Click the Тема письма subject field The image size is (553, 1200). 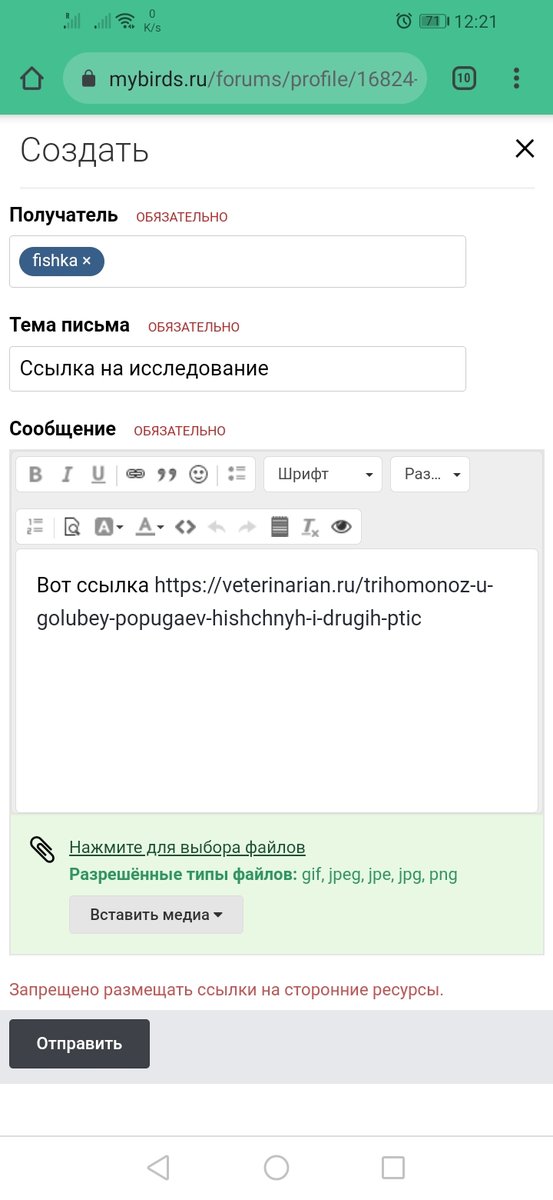[x=238, y=368]
